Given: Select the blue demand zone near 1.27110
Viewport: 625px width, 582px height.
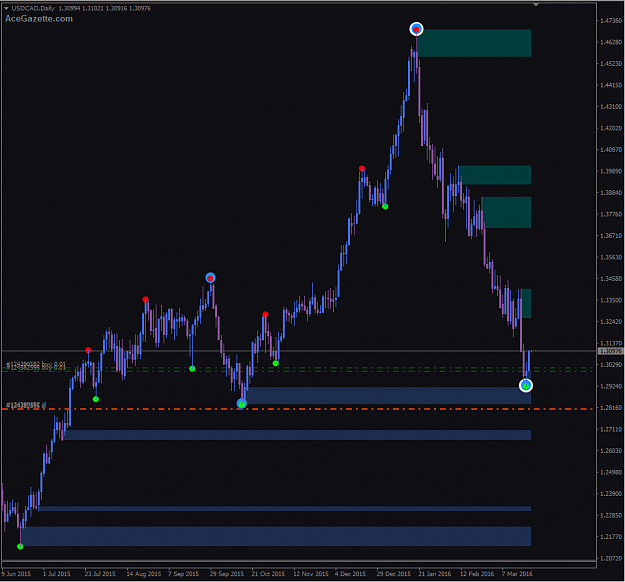Looking at the screenshot, I should [297, 435].
